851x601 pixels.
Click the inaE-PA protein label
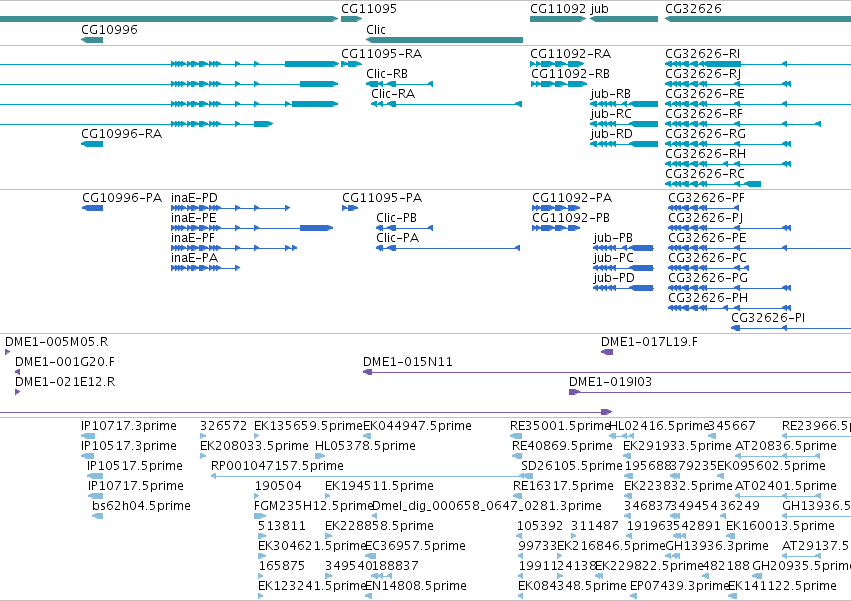point(194,258)
